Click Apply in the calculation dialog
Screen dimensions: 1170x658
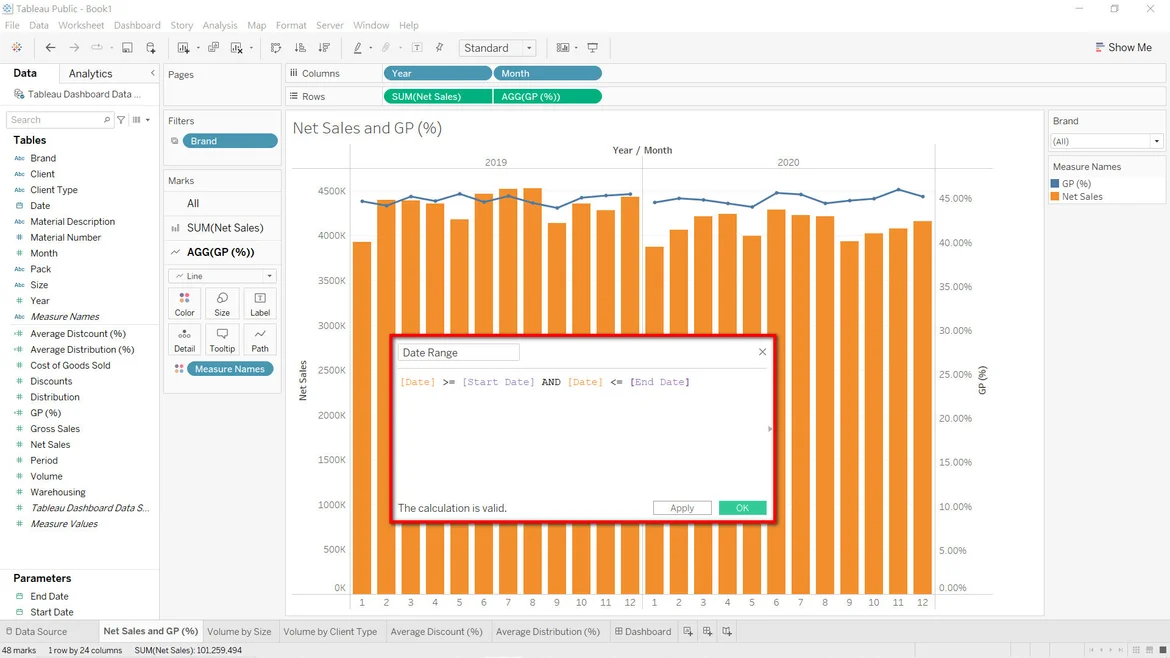pos(682,508)
